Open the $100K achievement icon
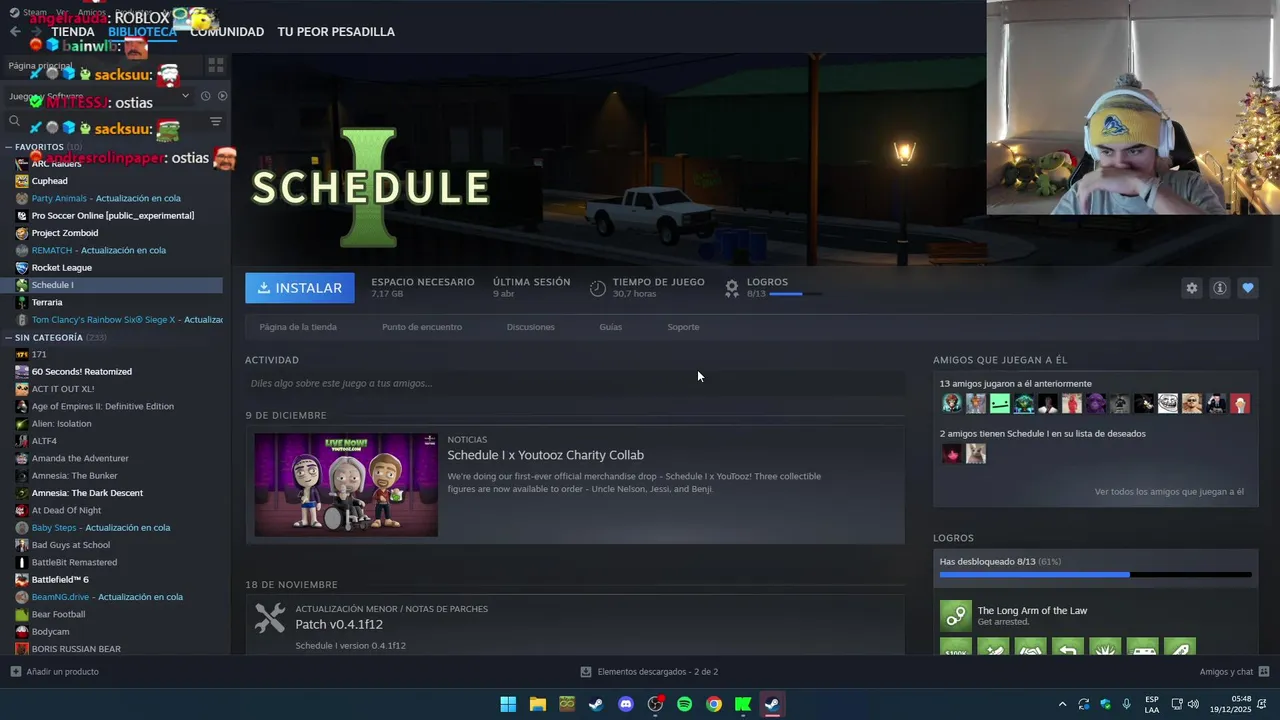1280x720 pixels. [x=956, y=648]
